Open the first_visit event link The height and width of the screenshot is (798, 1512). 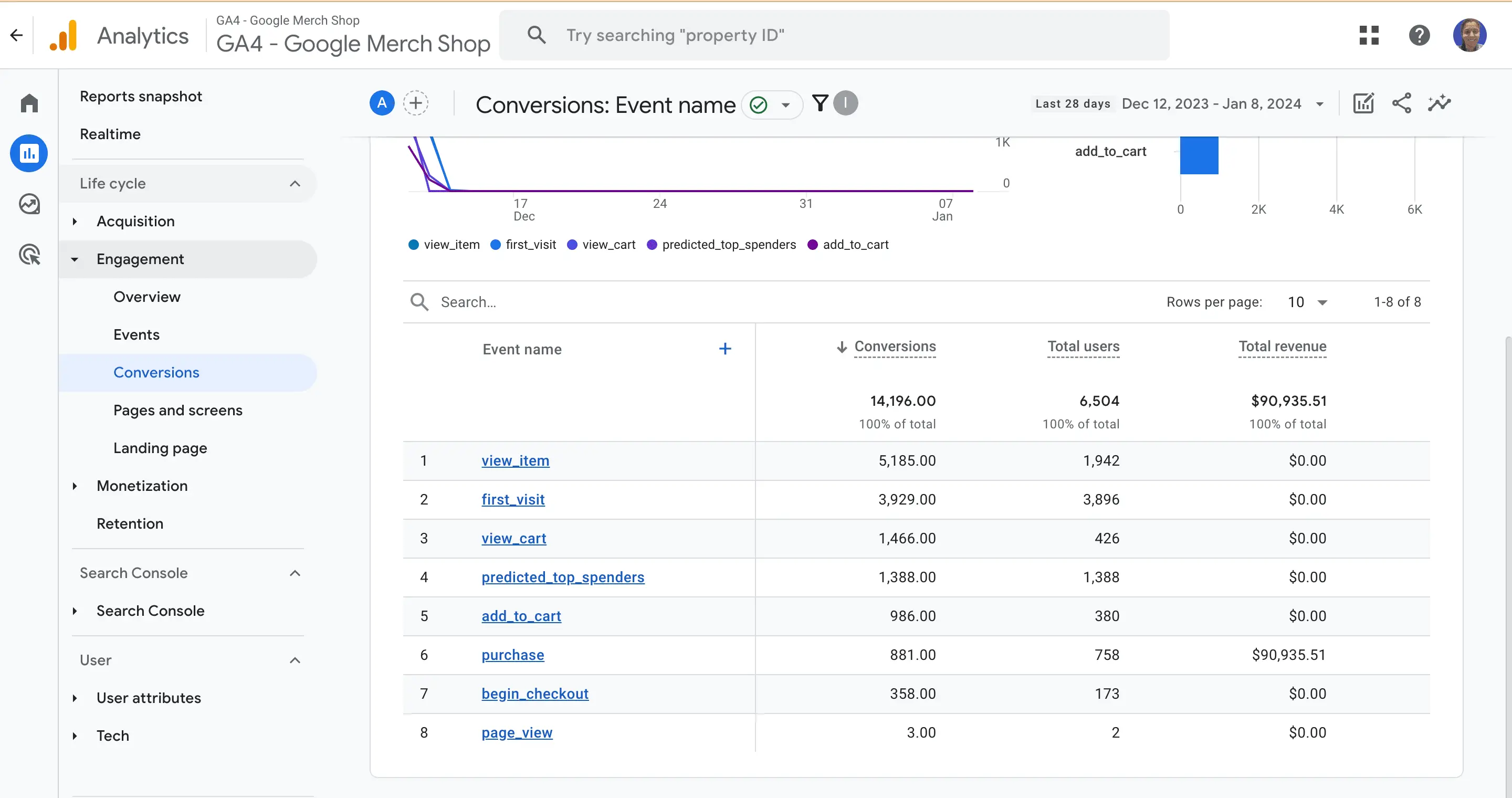coord(513,499)
